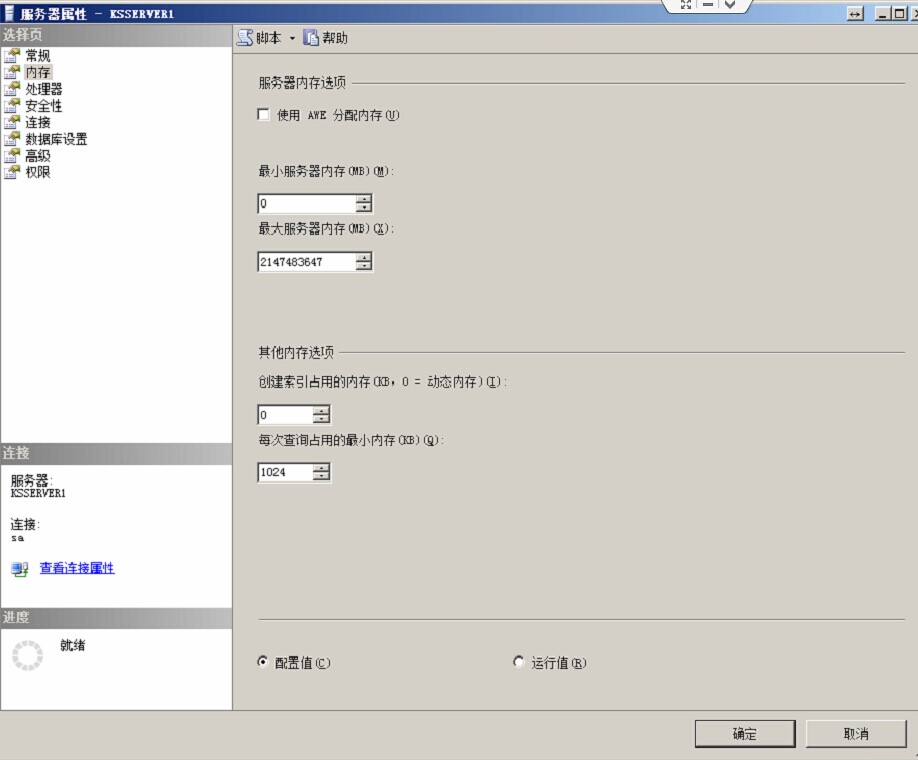Go to the 高级 page
Viewport: 918px width, 760px height.
tap(37, 156)
